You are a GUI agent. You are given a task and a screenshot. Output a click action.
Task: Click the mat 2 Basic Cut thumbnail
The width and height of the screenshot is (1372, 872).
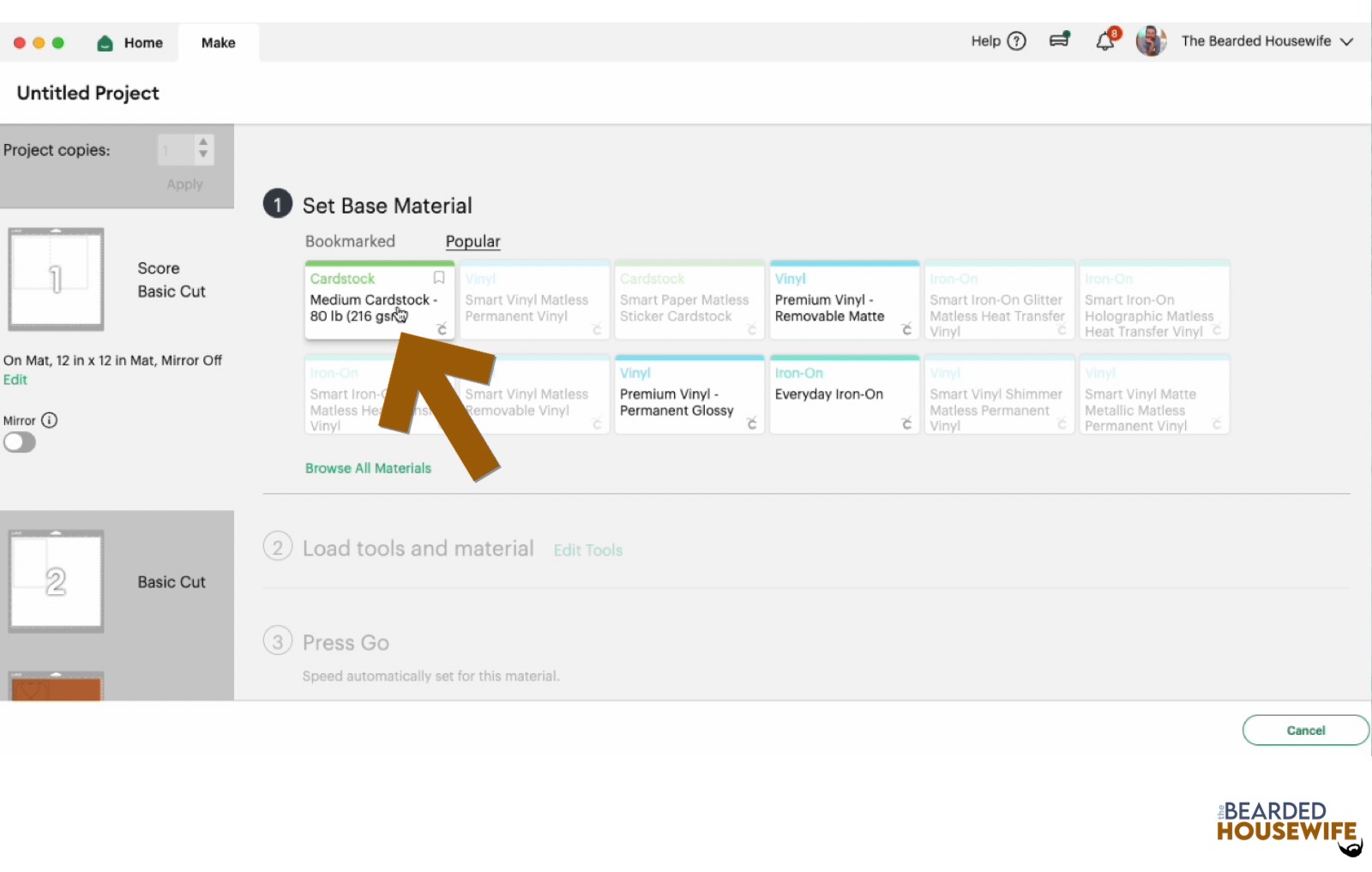[x=56, y=581]
